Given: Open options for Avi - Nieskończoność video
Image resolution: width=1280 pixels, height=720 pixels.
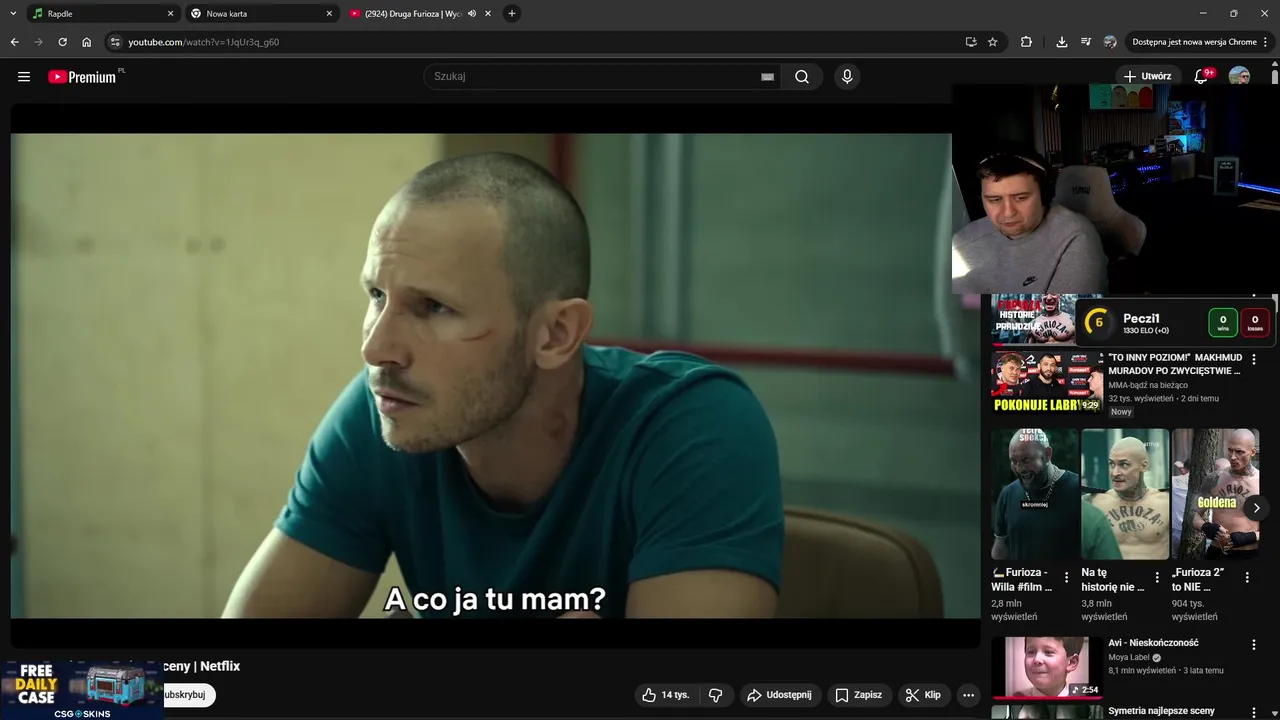Looking at the screenshot, I should coord(1254,646).
